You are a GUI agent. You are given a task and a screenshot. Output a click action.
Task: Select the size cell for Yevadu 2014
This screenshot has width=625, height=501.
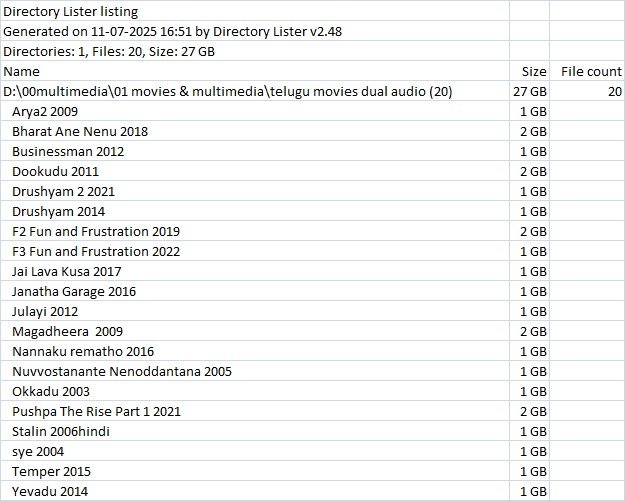[x=532, y=491]
